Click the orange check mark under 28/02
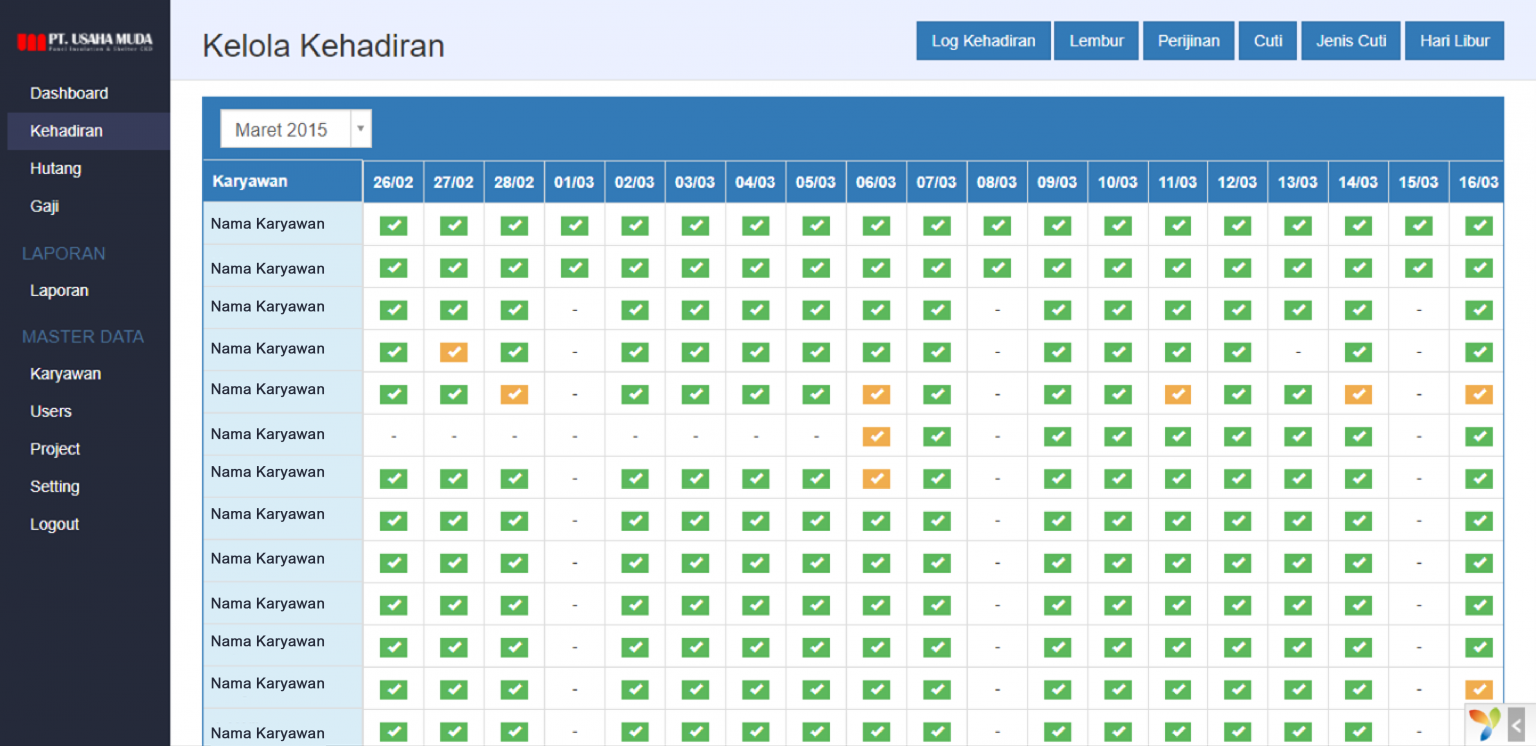Viewport: 1536px width, 746px height. click(514, 394)
